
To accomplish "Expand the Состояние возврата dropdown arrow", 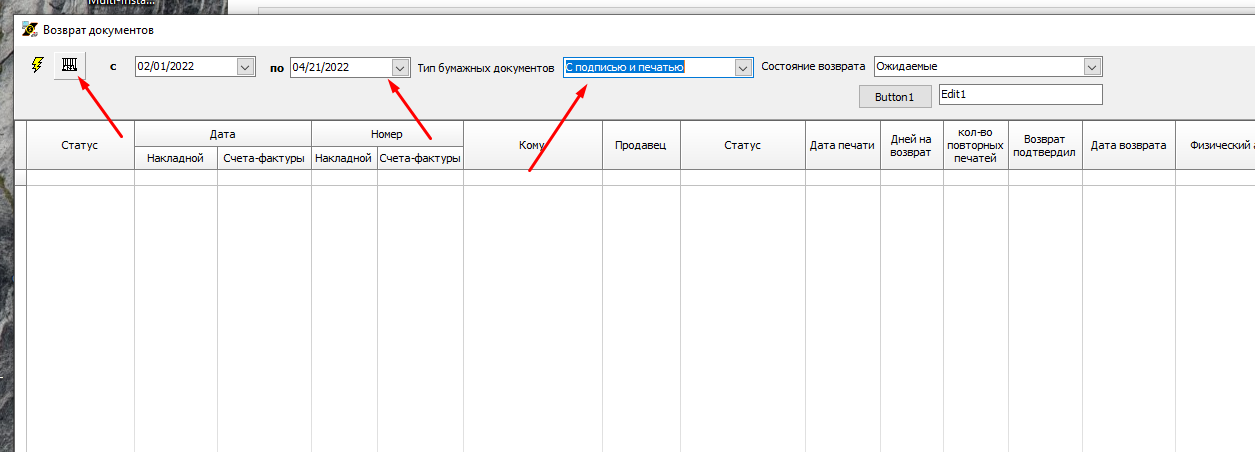I will pos(1092,67).
